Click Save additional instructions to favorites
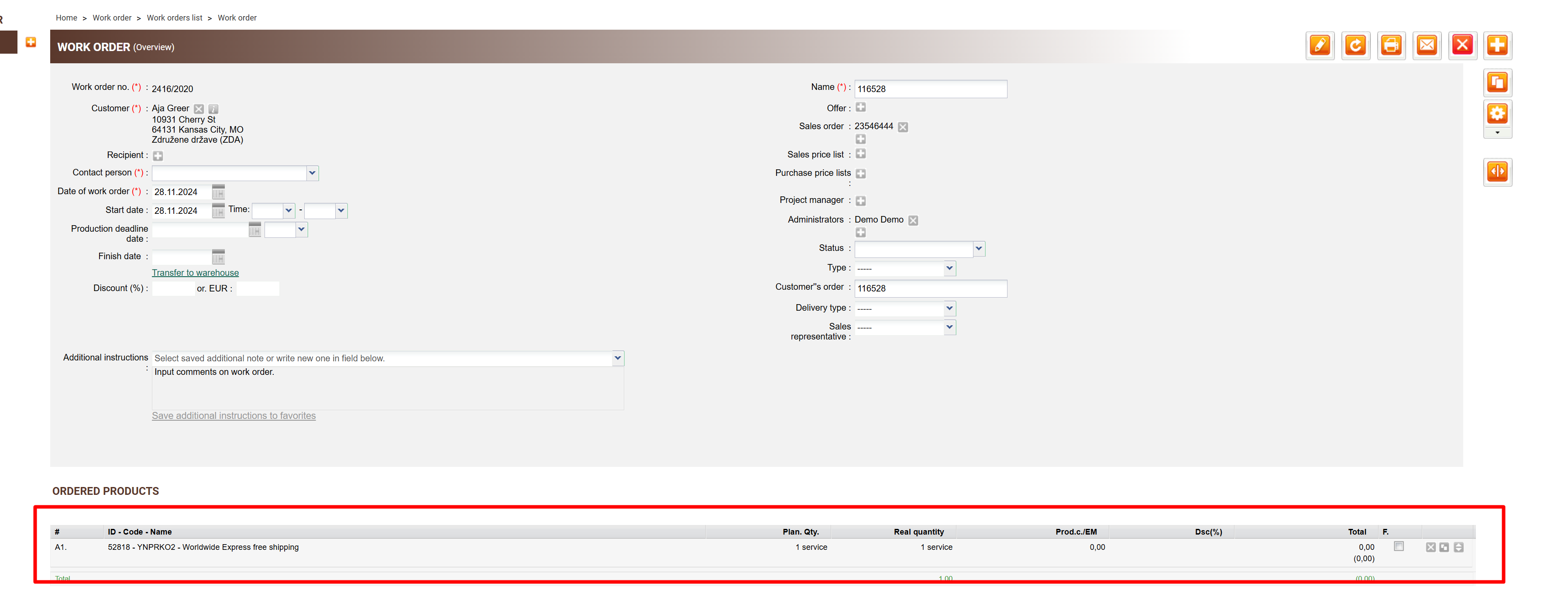1568x607 pixels. (234, 416)
